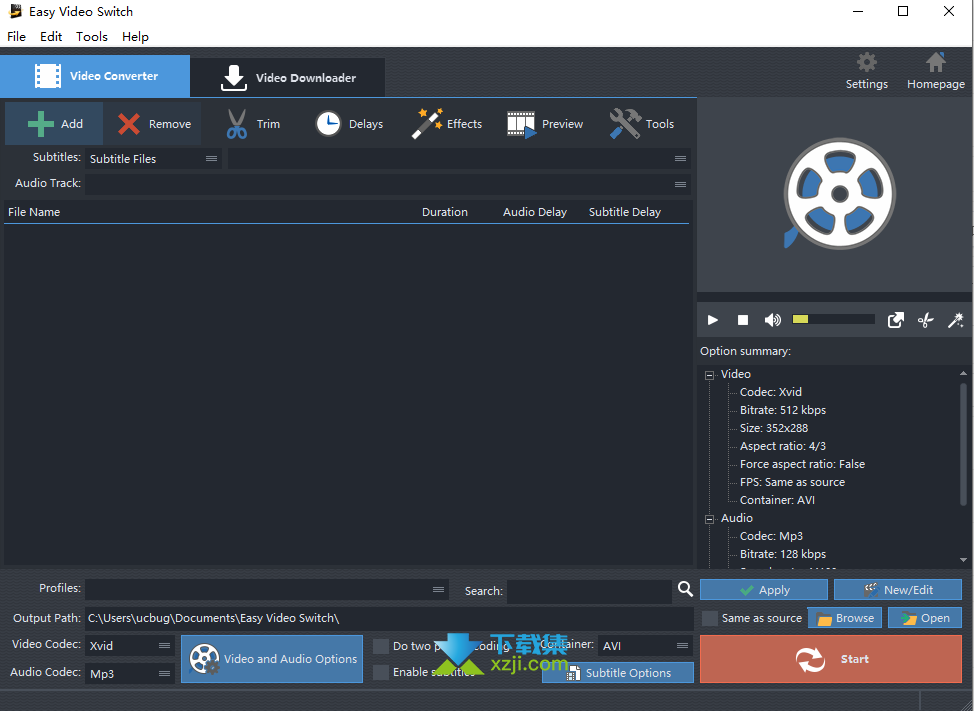
Task: Click the red Remove X icon
Action: (x=129, y=124)
